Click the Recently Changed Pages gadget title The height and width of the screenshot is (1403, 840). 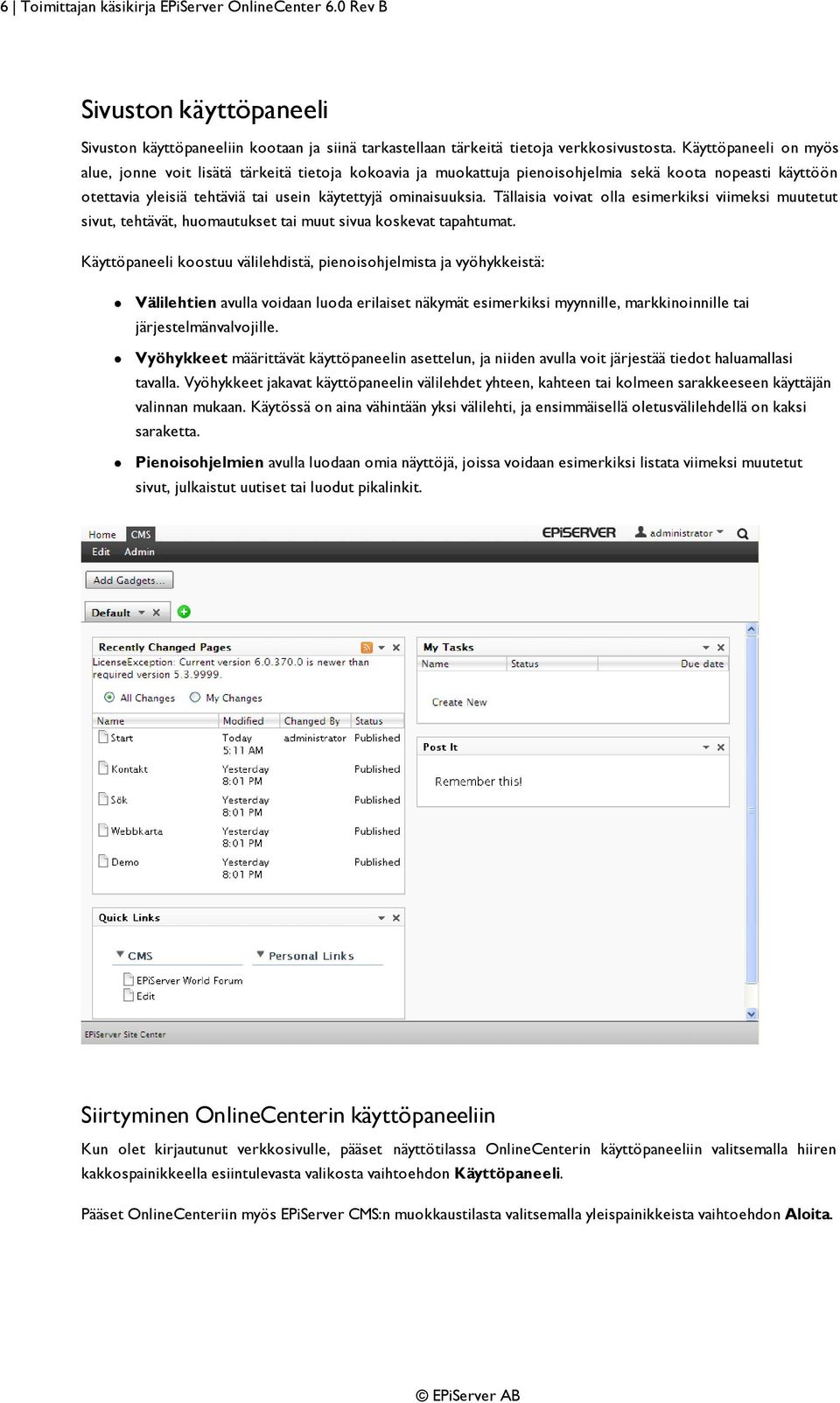click(165, 648)
